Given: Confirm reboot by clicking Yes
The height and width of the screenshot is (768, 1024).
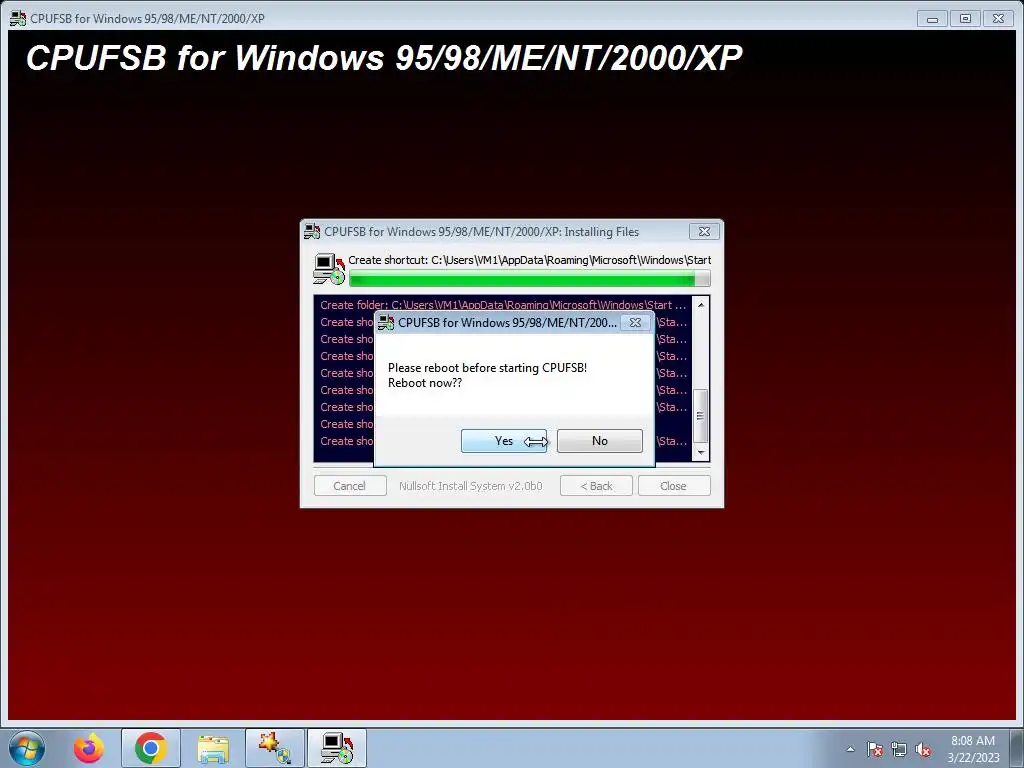Looking at the screenshot, I should point(504,441).
